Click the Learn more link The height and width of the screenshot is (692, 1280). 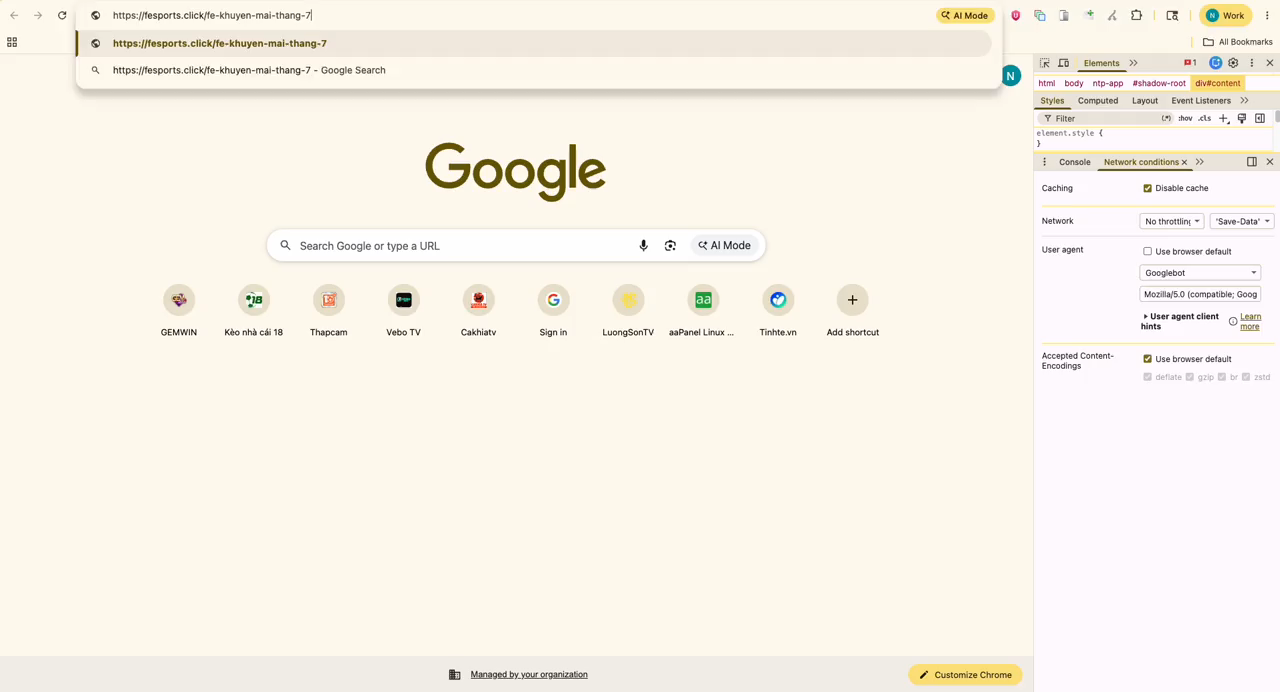1250,321
